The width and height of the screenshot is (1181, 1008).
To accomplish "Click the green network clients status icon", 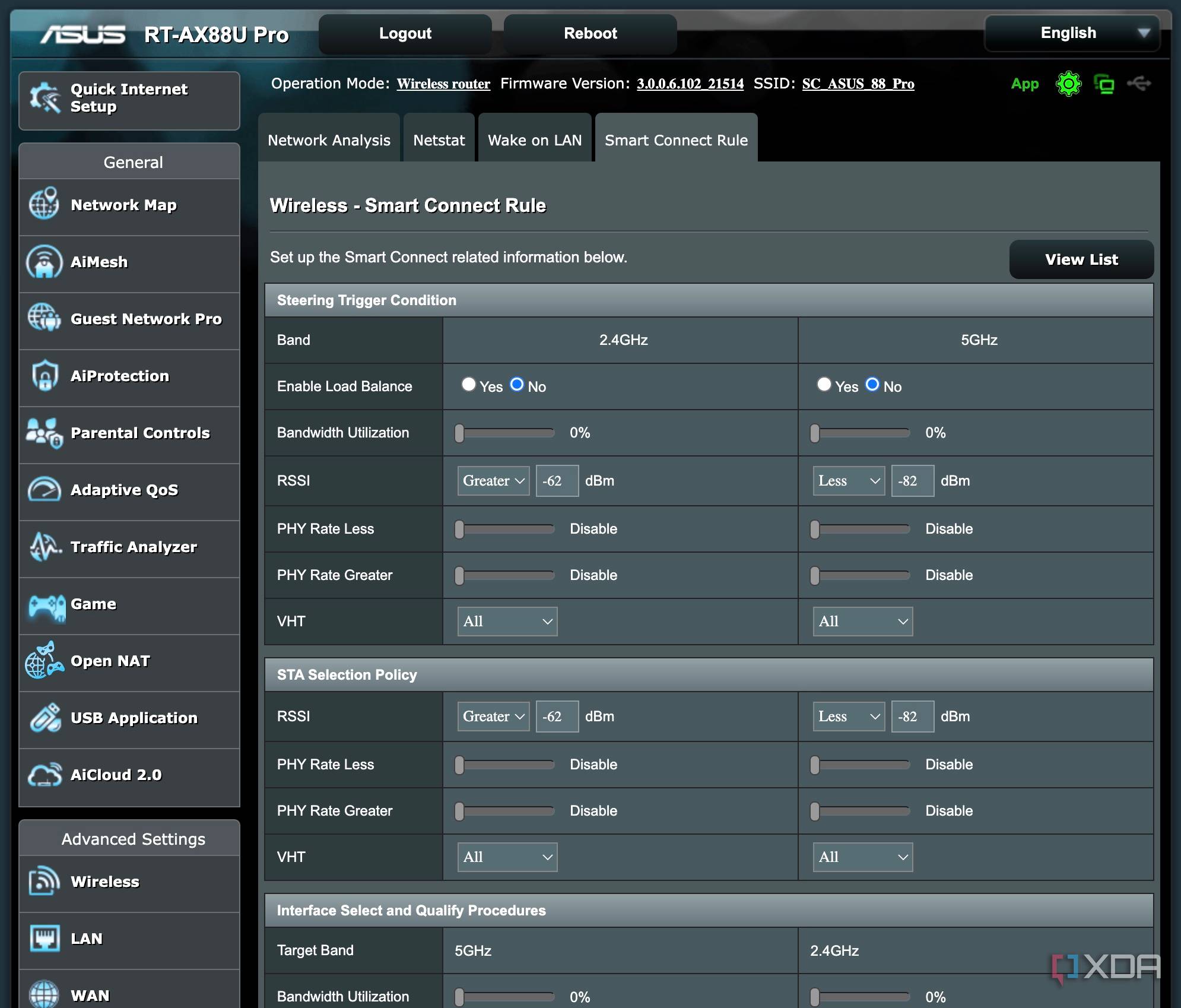I will 1104,84.
